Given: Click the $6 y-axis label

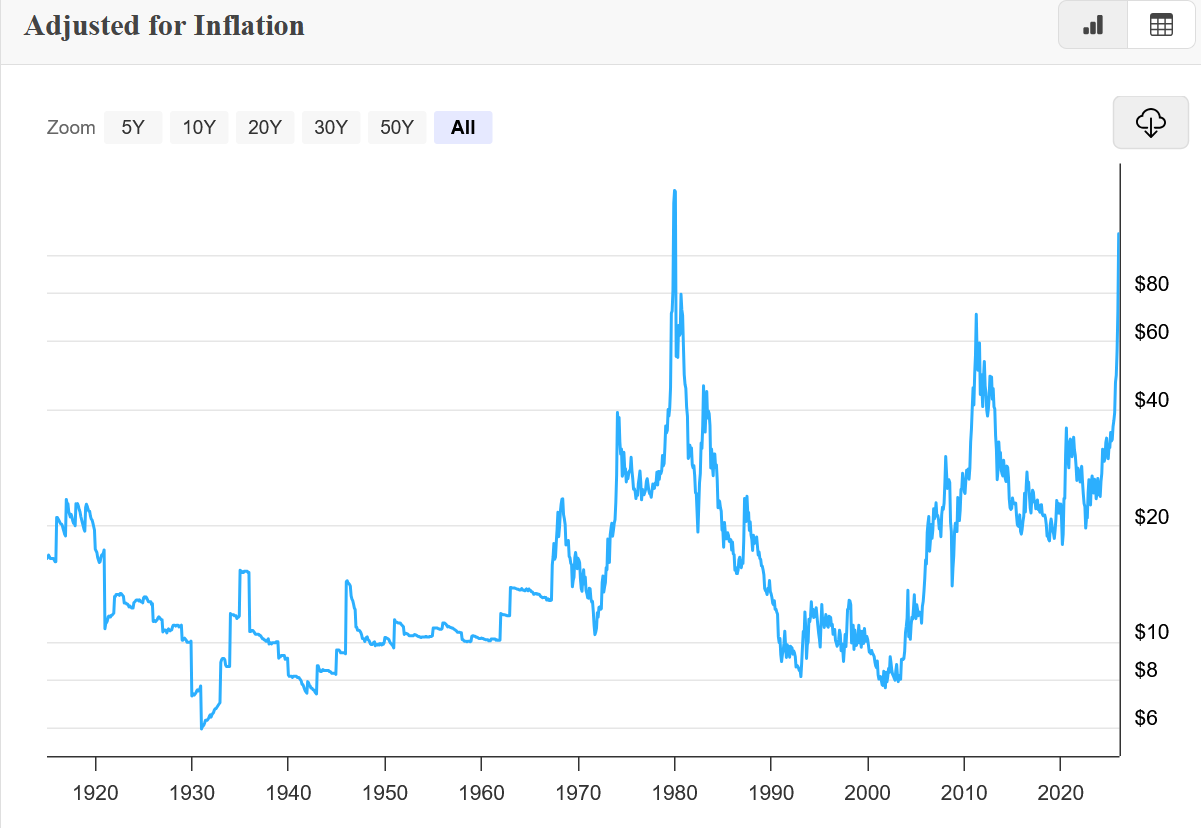Looking at the screenshot, I should coord(1146,718).
